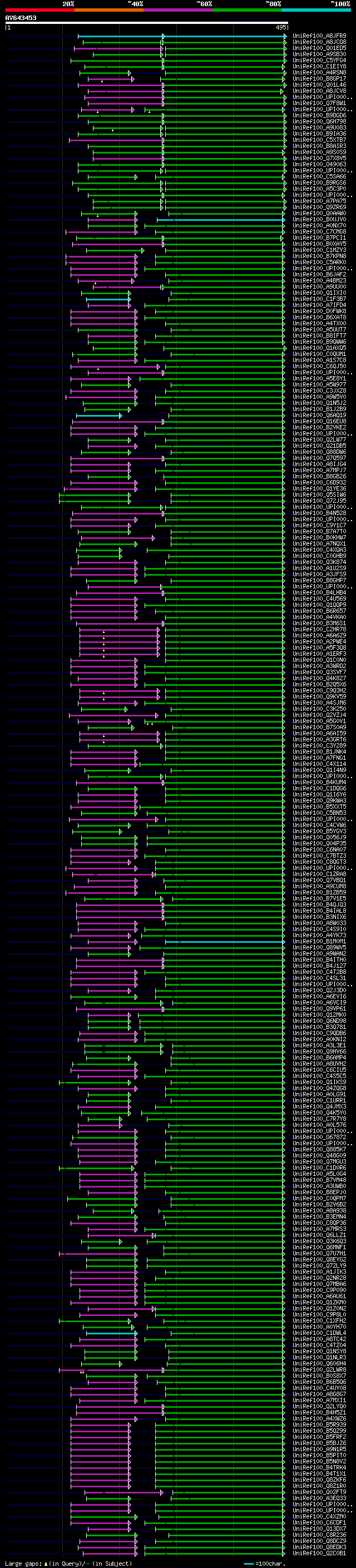Click UniRef100_C5YFG4 hit name
Image resolution: width=356 pixels, height=1568 pixels.
tap(319, 60)
